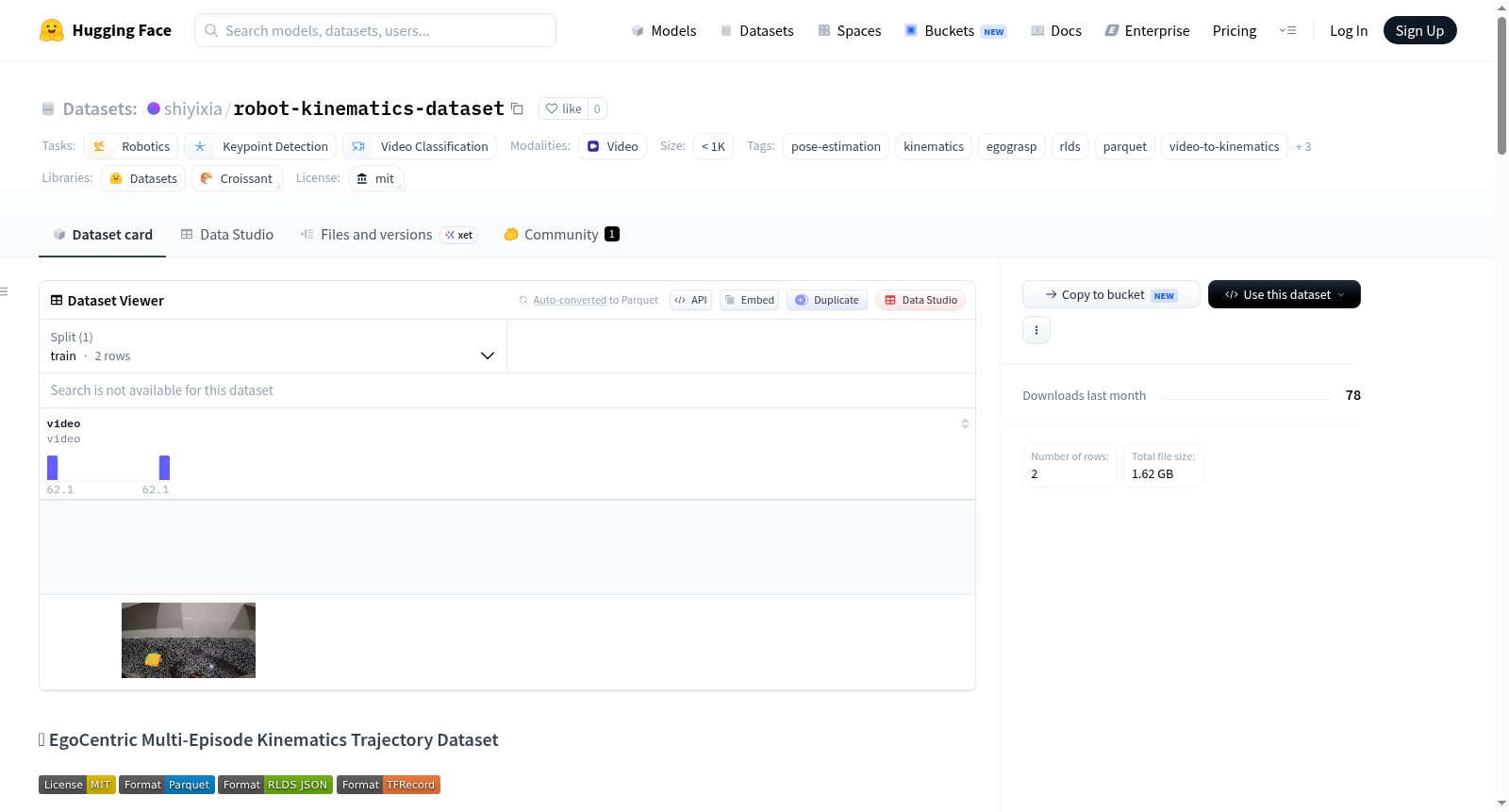This screenshot has width=1509, height=812.
Task: Click the video column sort arrows
Action: click(965, 423)
